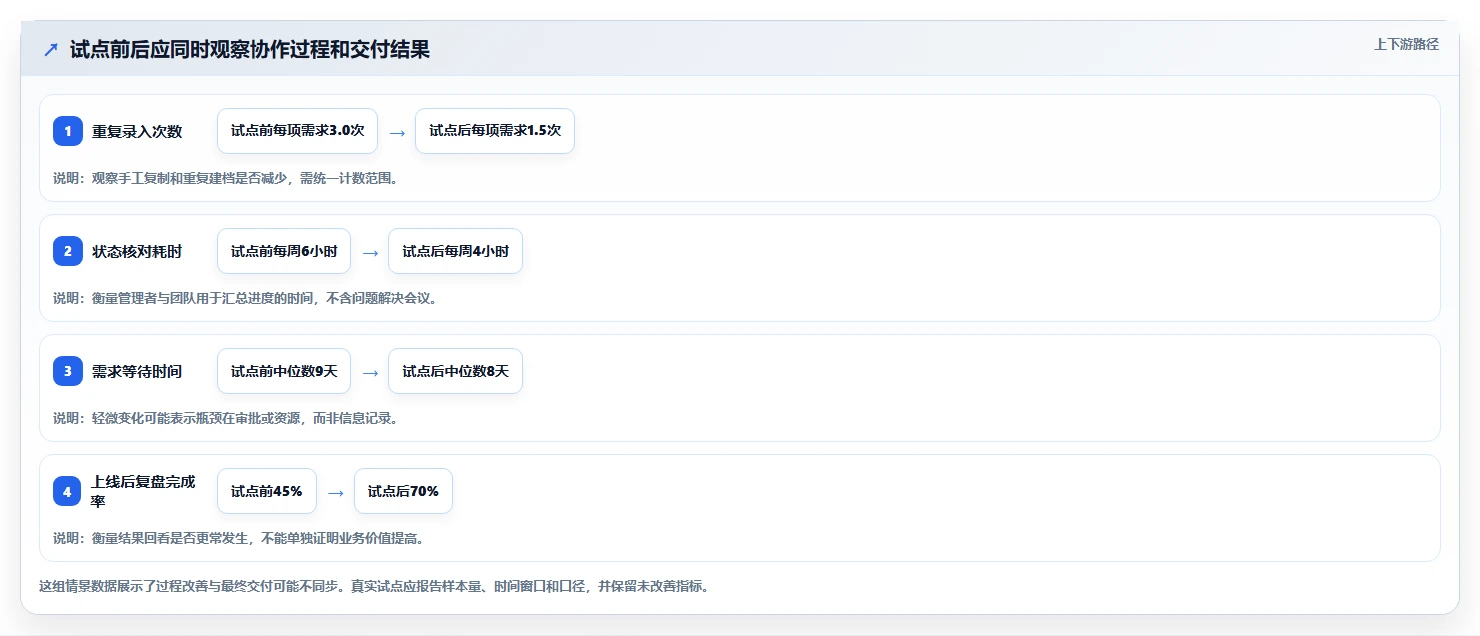1480x636 pixels.
Task: Click the heading 试点前后应同时观察协作过程和交付结果
Action: click(250, 50)
